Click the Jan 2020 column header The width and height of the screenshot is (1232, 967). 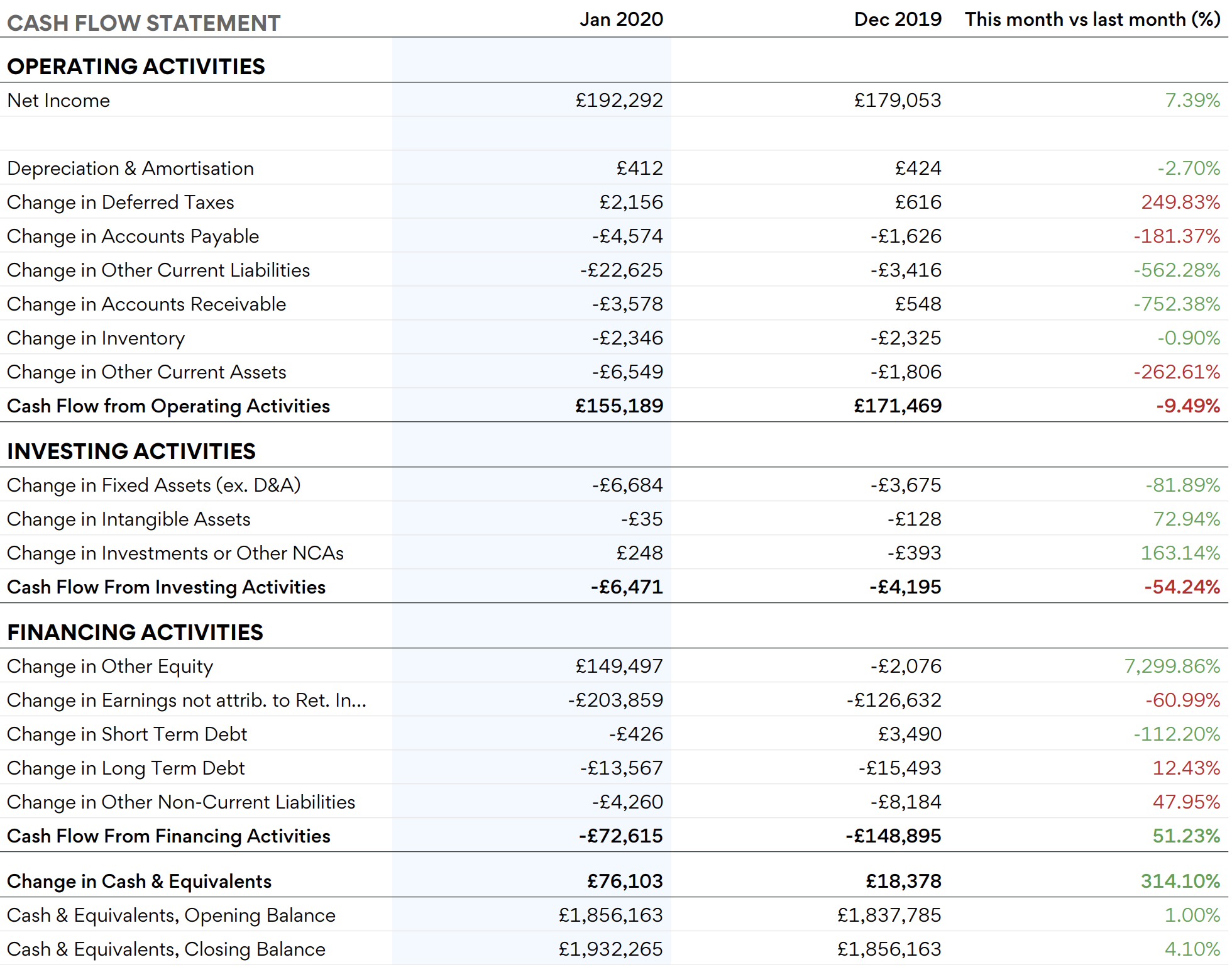[x=620, y=19]
